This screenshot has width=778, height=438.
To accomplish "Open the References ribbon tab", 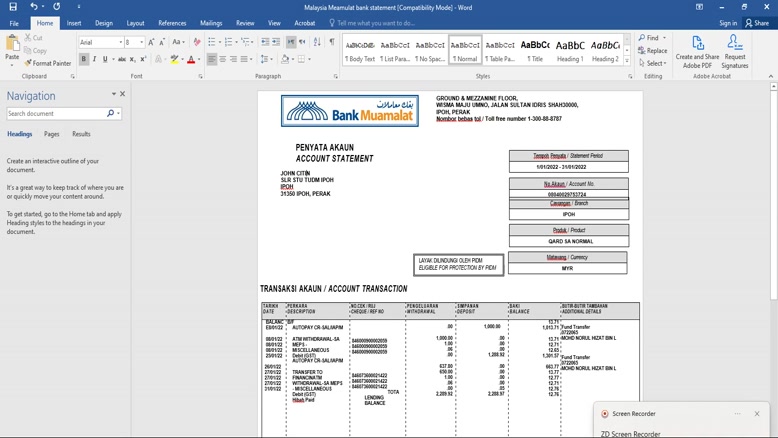I will click(x=172, y=23).
